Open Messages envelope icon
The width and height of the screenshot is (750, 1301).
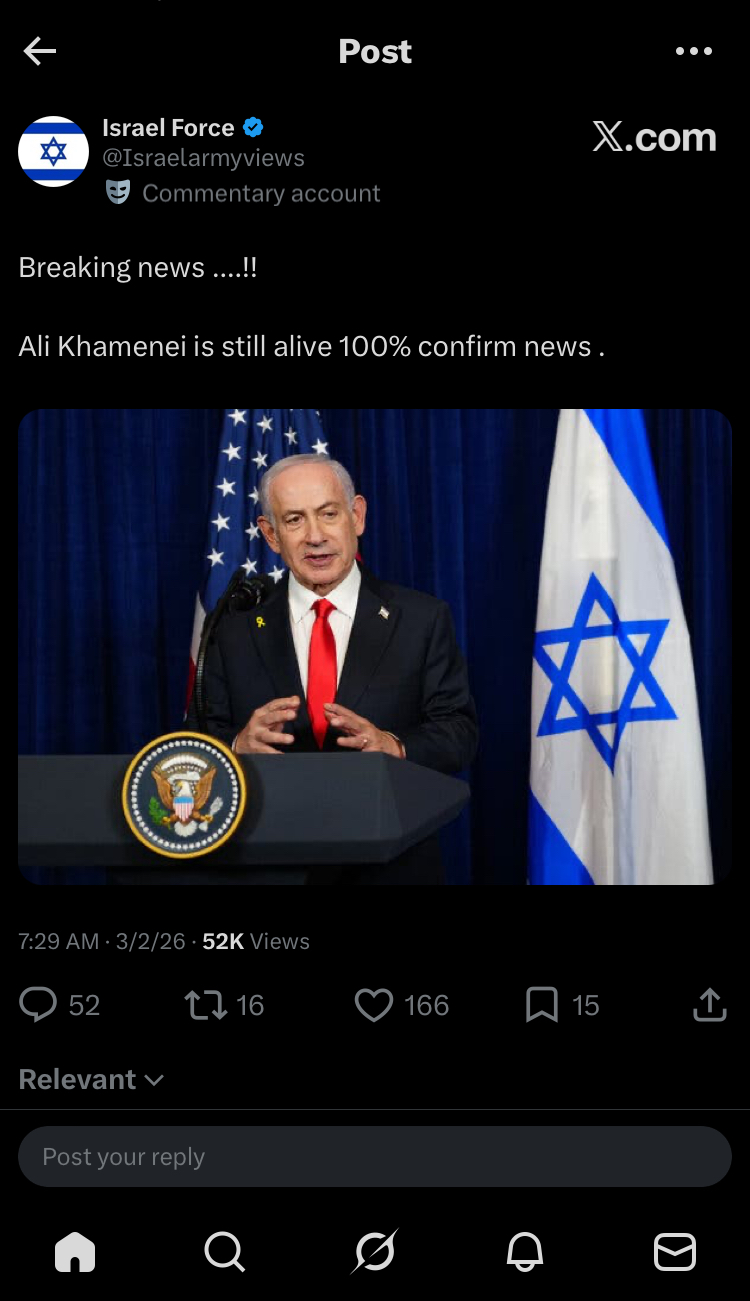click(x=675, y=1251)
